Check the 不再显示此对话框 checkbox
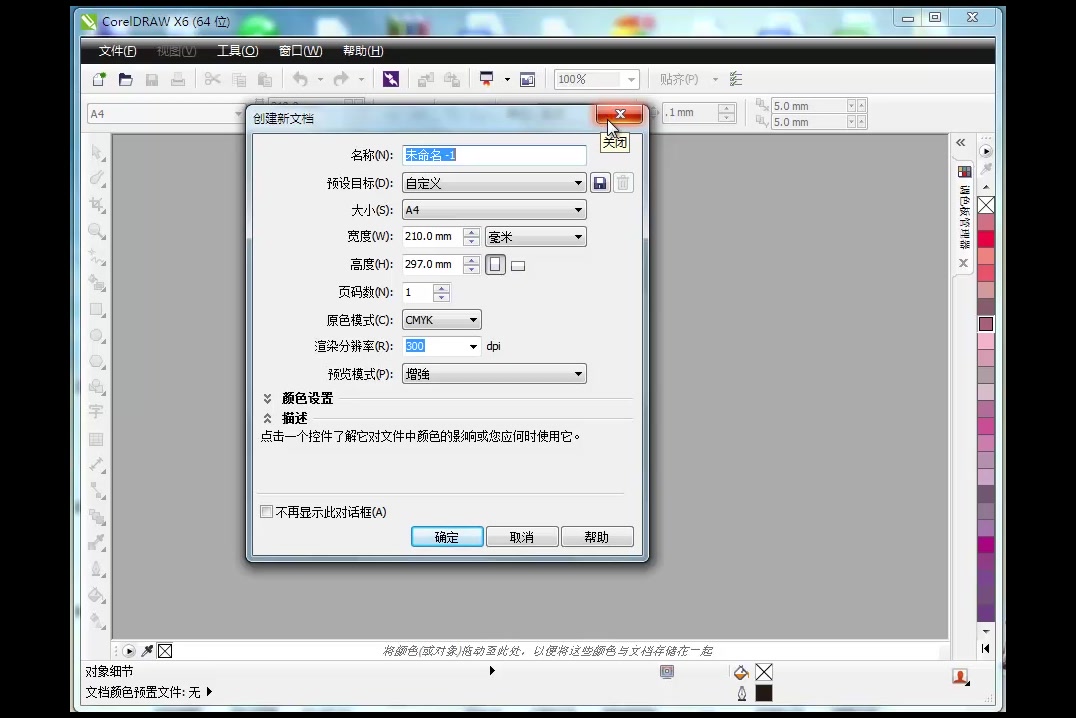Screen dimensions: 1076x718 [x=267, y=511]
